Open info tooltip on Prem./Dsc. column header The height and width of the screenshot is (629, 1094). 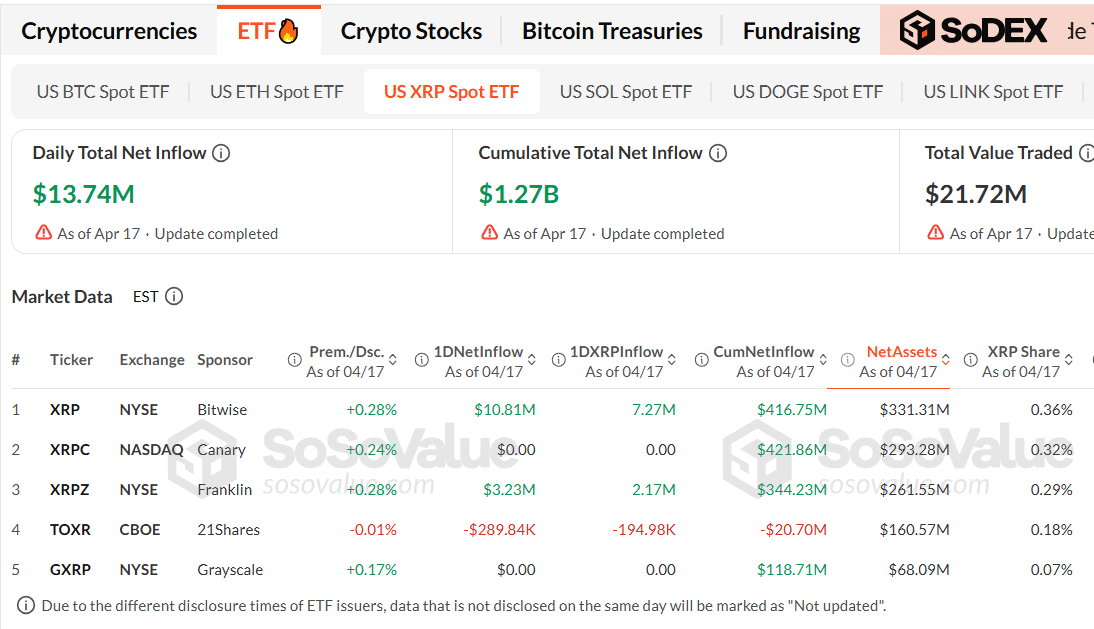tap(295, 359)
